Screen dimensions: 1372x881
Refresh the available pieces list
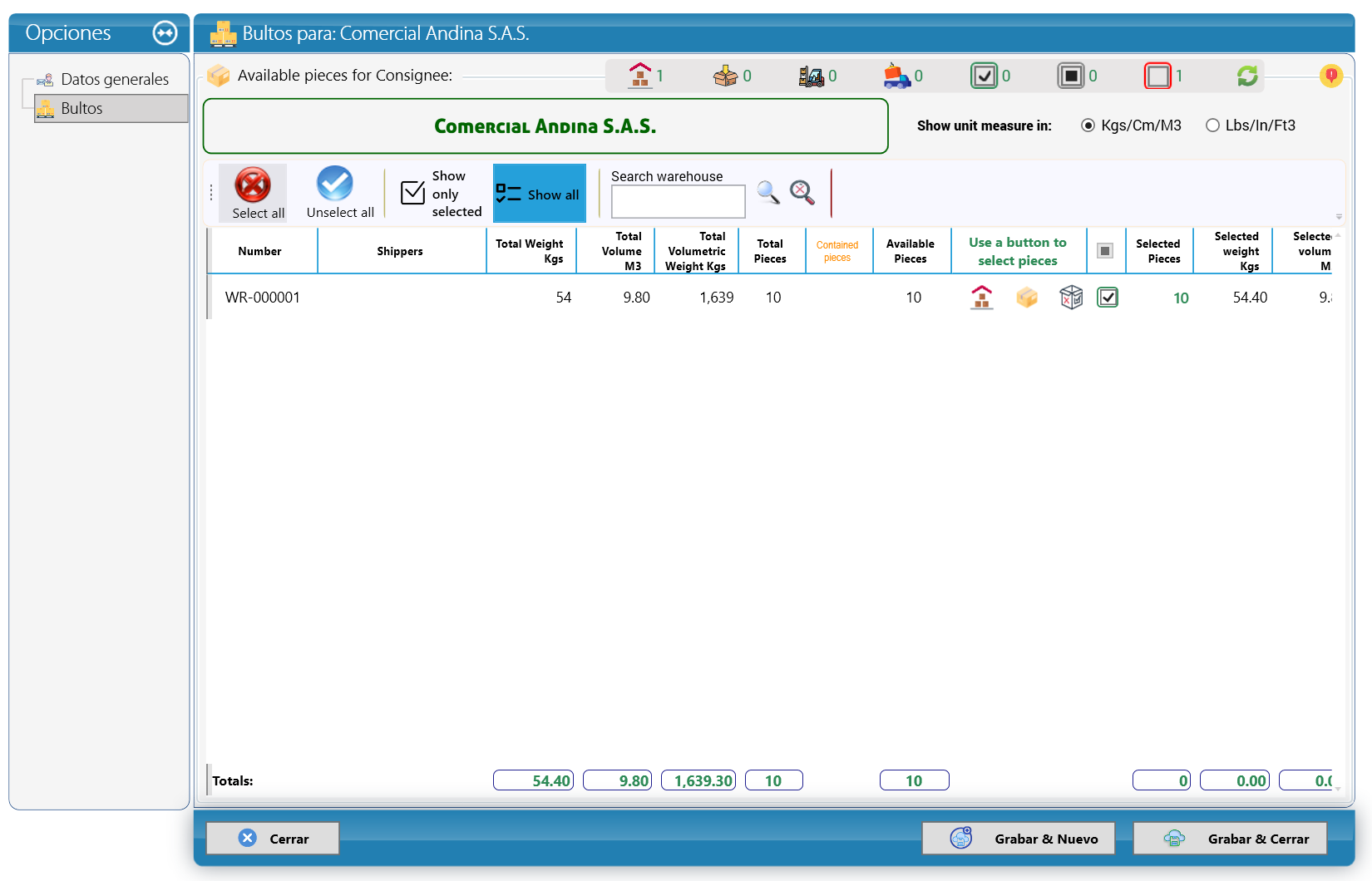coord(1247,76)
